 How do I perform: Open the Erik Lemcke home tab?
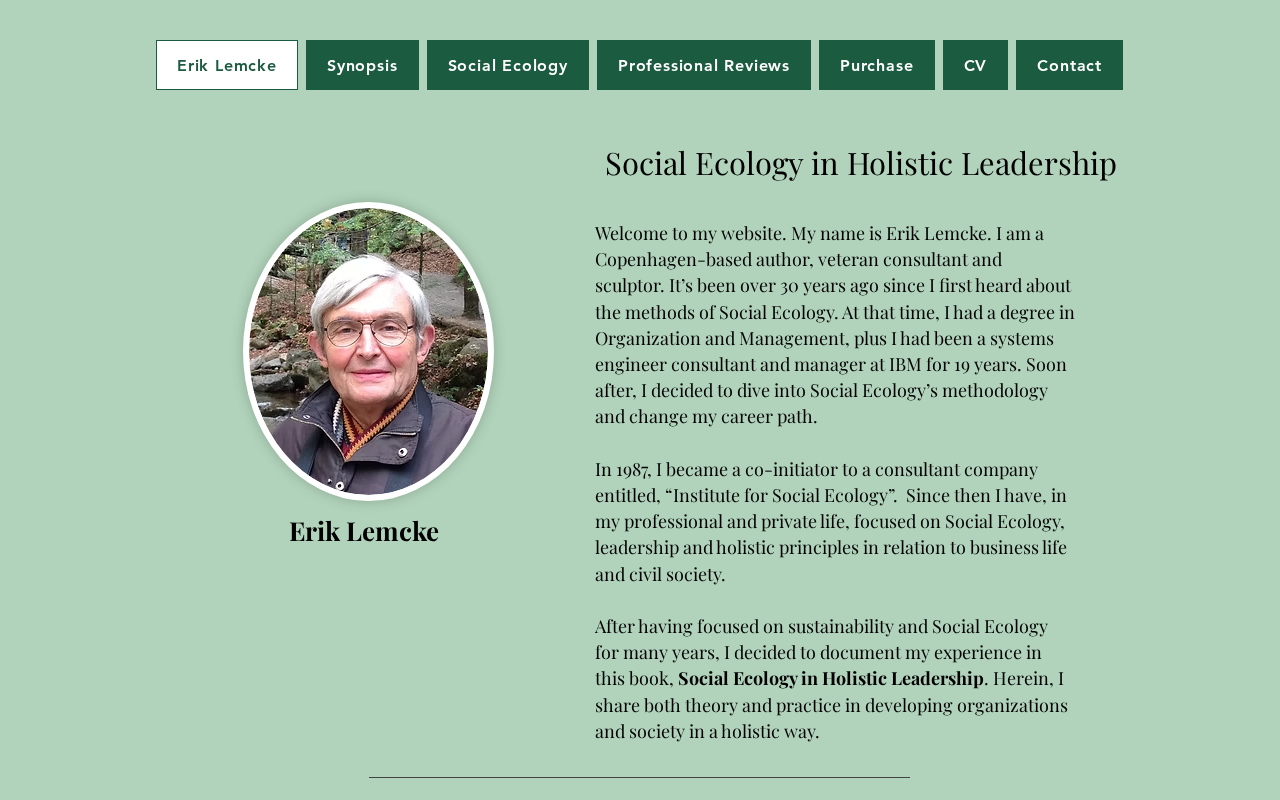tap(227, 65)
